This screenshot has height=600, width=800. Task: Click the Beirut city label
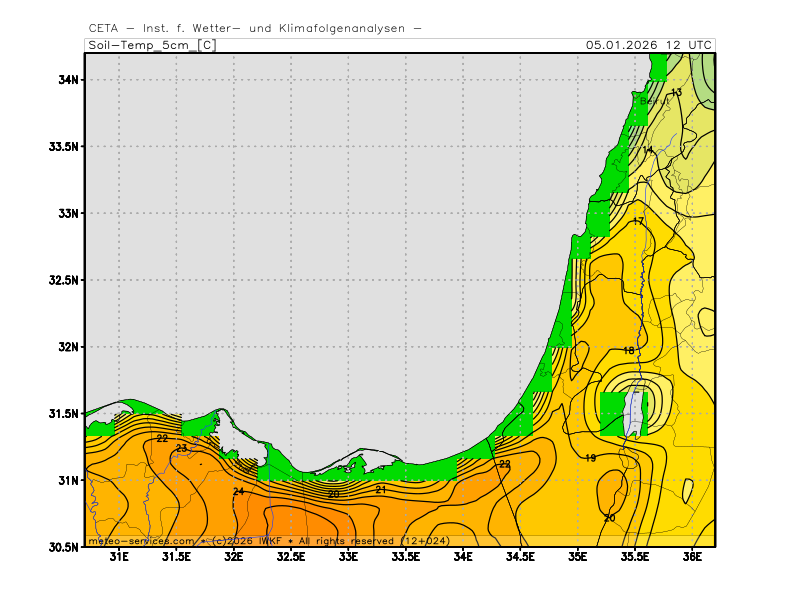point(653,101)
